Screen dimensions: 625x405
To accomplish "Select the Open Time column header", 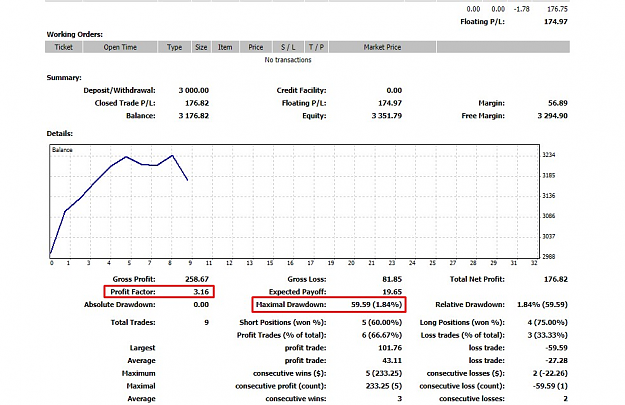I will (120, 47).
